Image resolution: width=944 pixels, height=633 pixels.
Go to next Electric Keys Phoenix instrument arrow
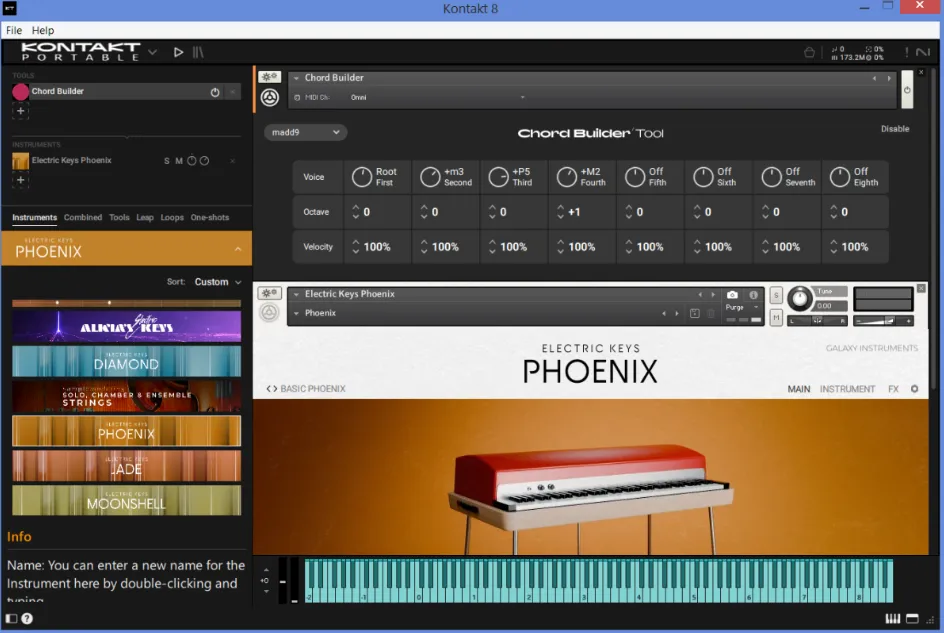point(713,295)
